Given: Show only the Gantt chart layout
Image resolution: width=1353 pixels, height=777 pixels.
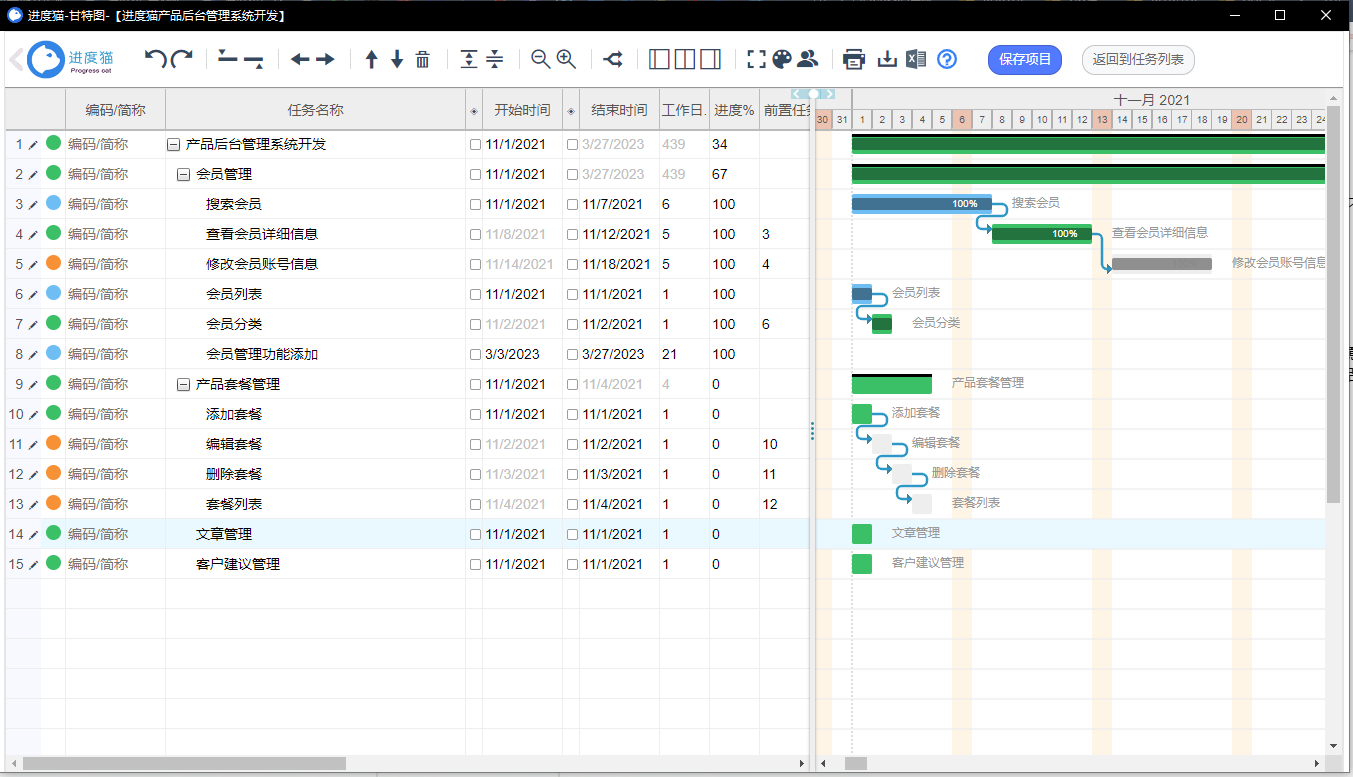Looking at the screenshot, I should pos(710,59).
